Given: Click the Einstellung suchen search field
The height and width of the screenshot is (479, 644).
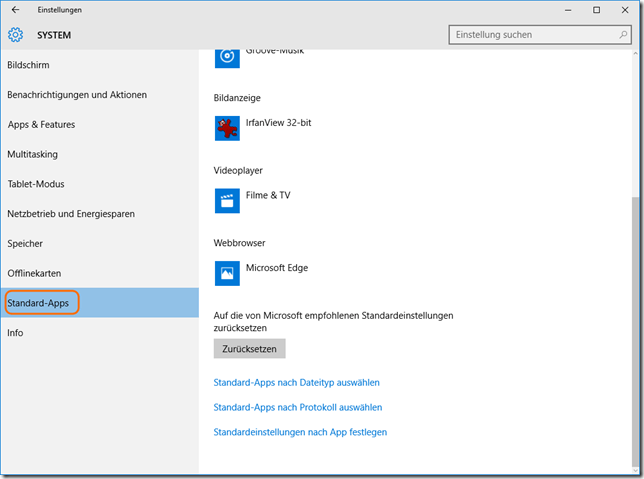Looking at the screenshot, I should 530,35.
